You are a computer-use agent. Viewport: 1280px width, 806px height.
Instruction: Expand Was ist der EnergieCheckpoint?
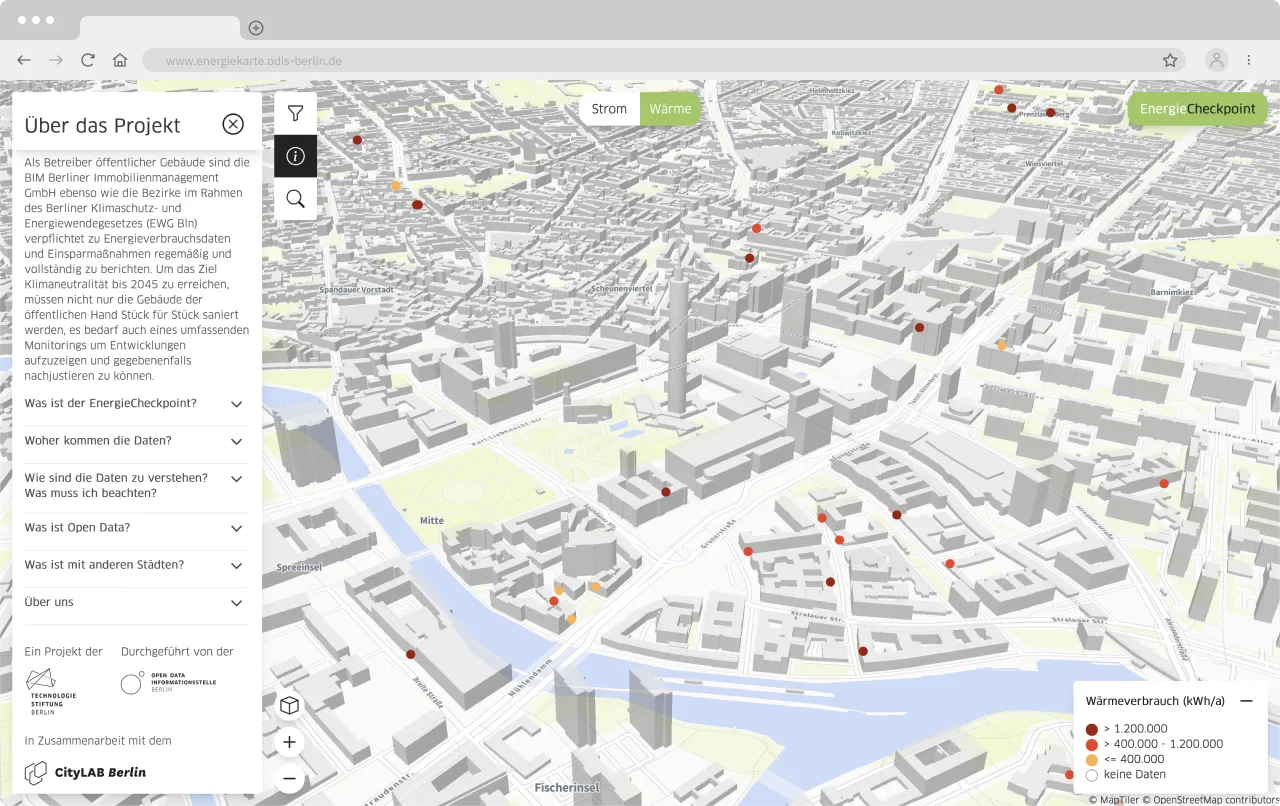(x=137, y=404)
